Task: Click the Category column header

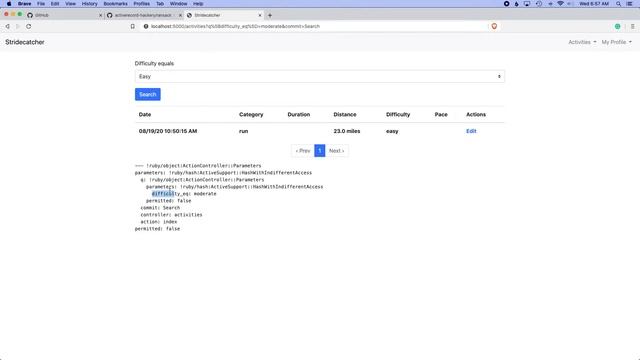Action: click(x=251, y=114)
